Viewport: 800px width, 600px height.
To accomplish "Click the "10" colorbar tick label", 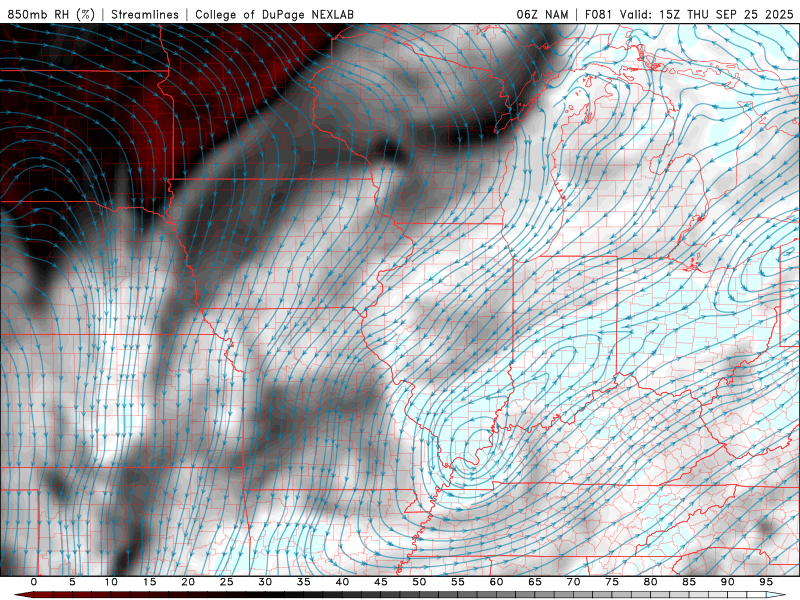I will click(x=111, y=582).
